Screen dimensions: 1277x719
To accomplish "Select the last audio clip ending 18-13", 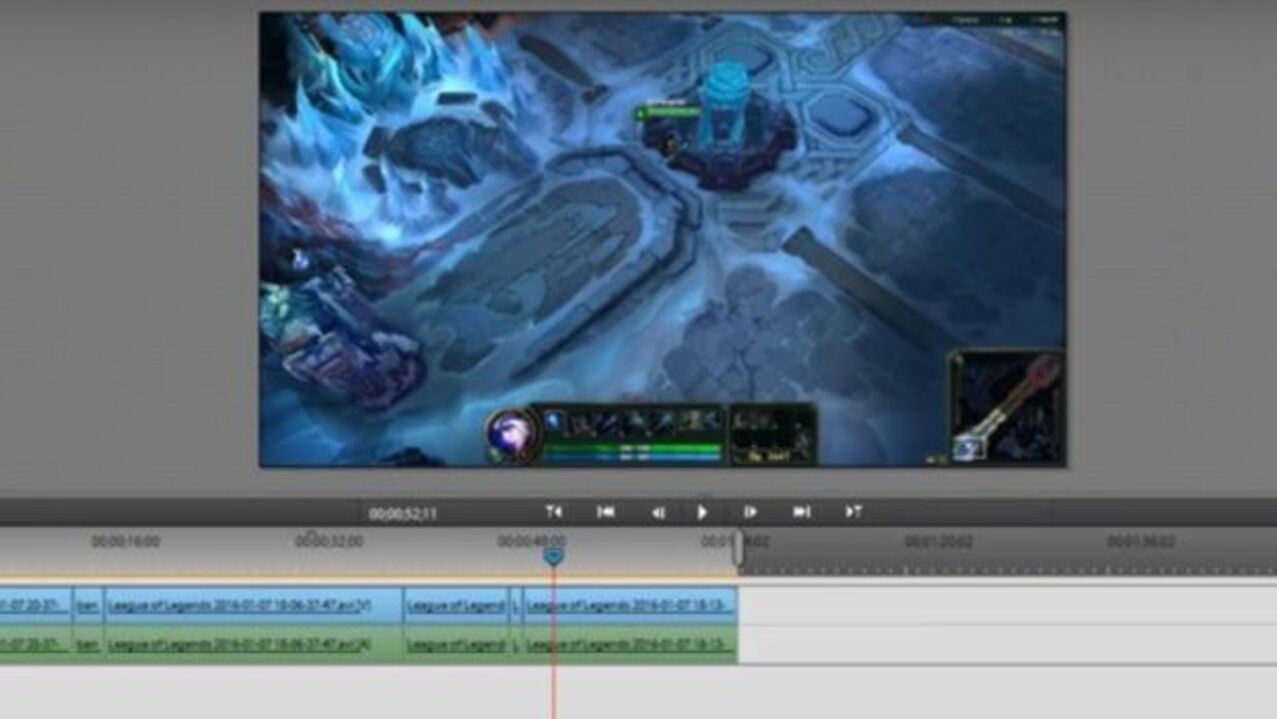I will (x=630, y=644).
